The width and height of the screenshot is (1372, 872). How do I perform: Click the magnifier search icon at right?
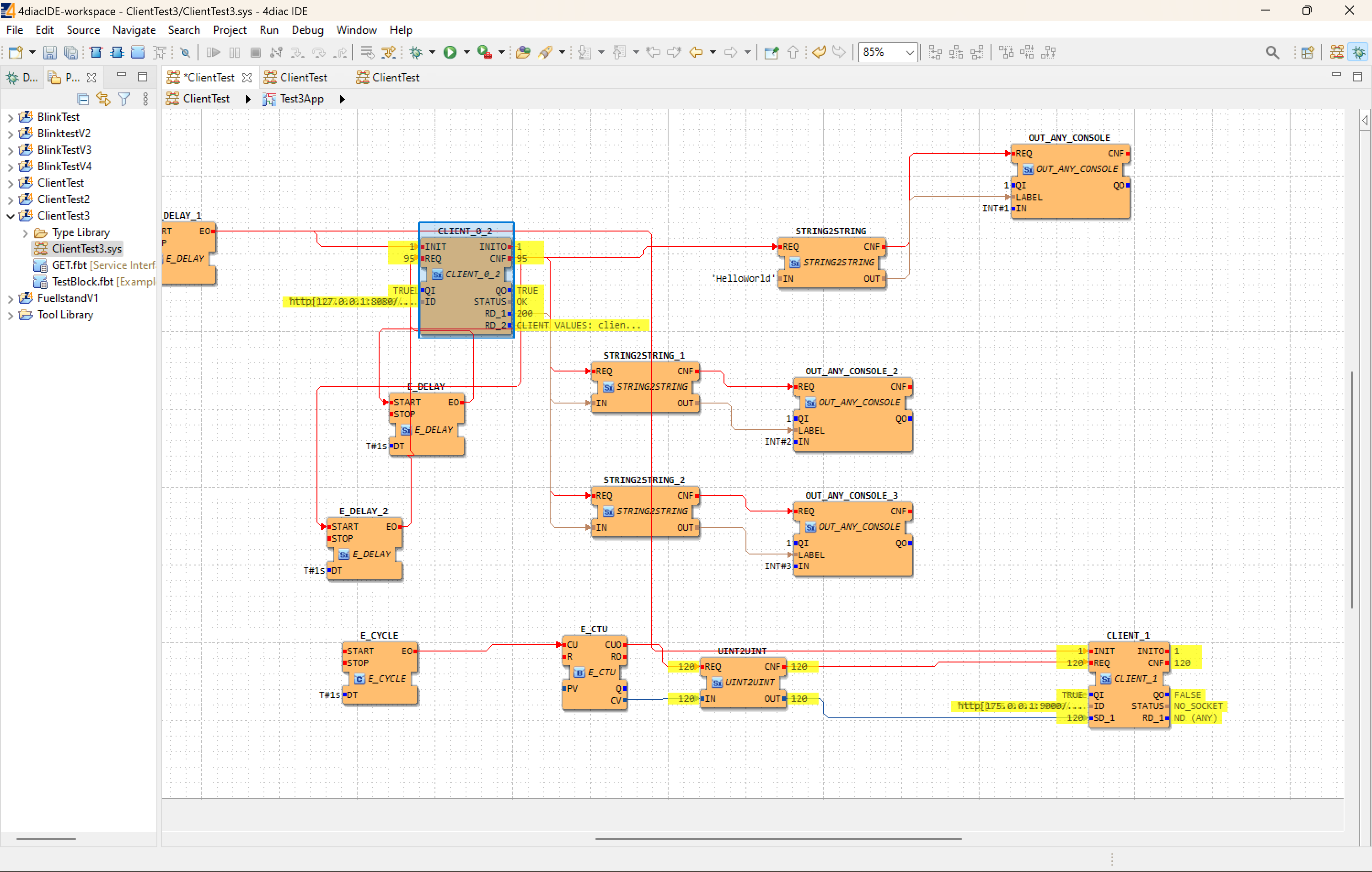[1272, 53]
